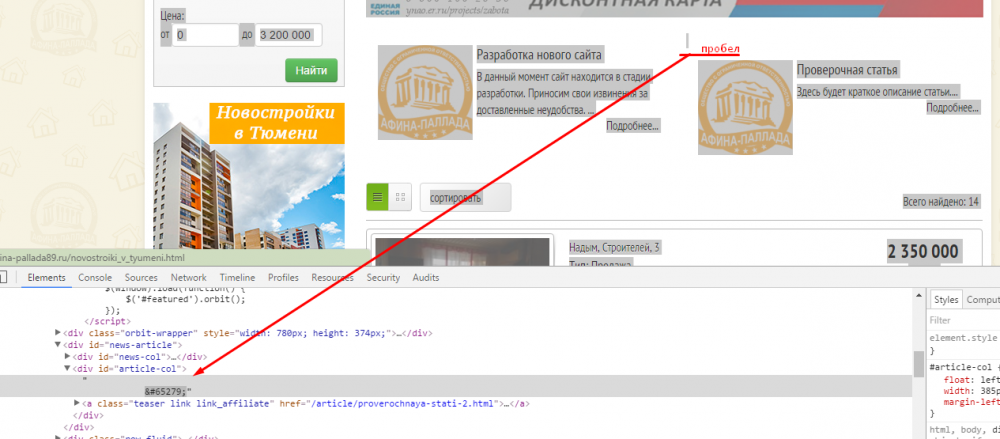Open the Network tab
The width and height of the screenshot is (1000, 439).
(x=189, y=278)
